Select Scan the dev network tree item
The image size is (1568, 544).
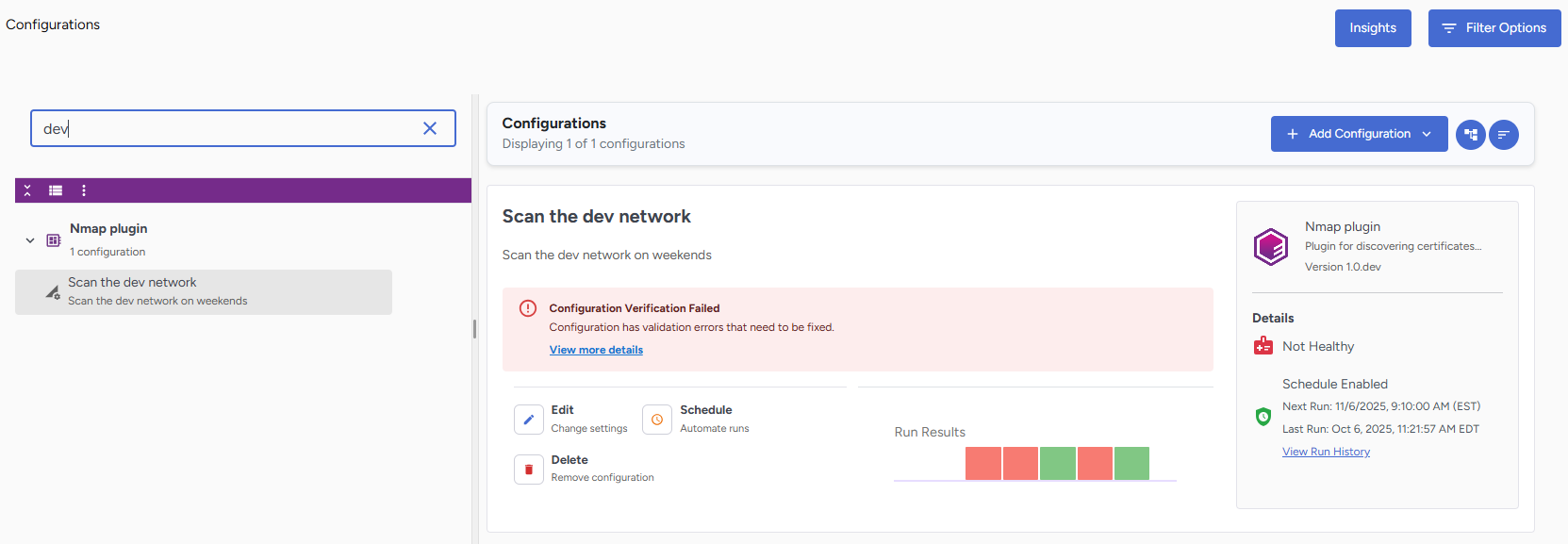click(203, 291)
